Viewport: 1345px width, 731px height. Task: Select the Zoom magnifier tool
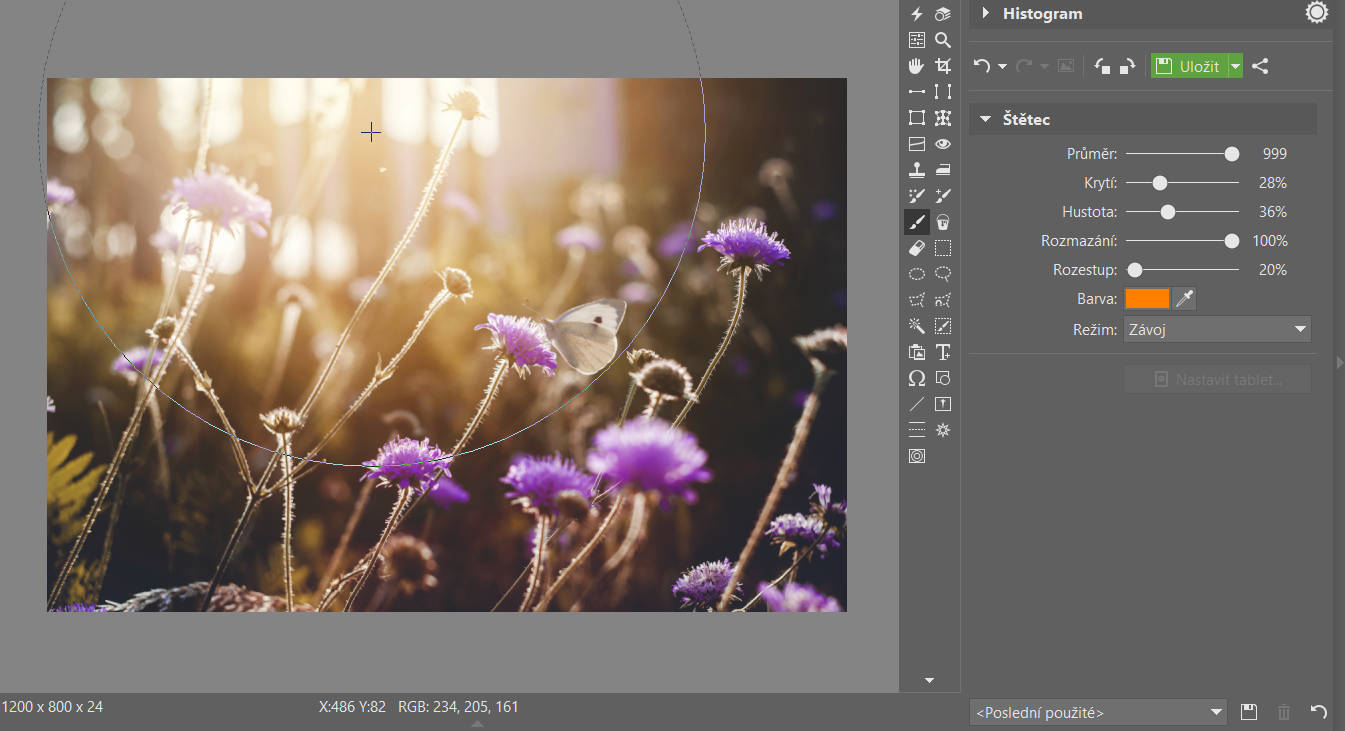(x=942, y=40)
